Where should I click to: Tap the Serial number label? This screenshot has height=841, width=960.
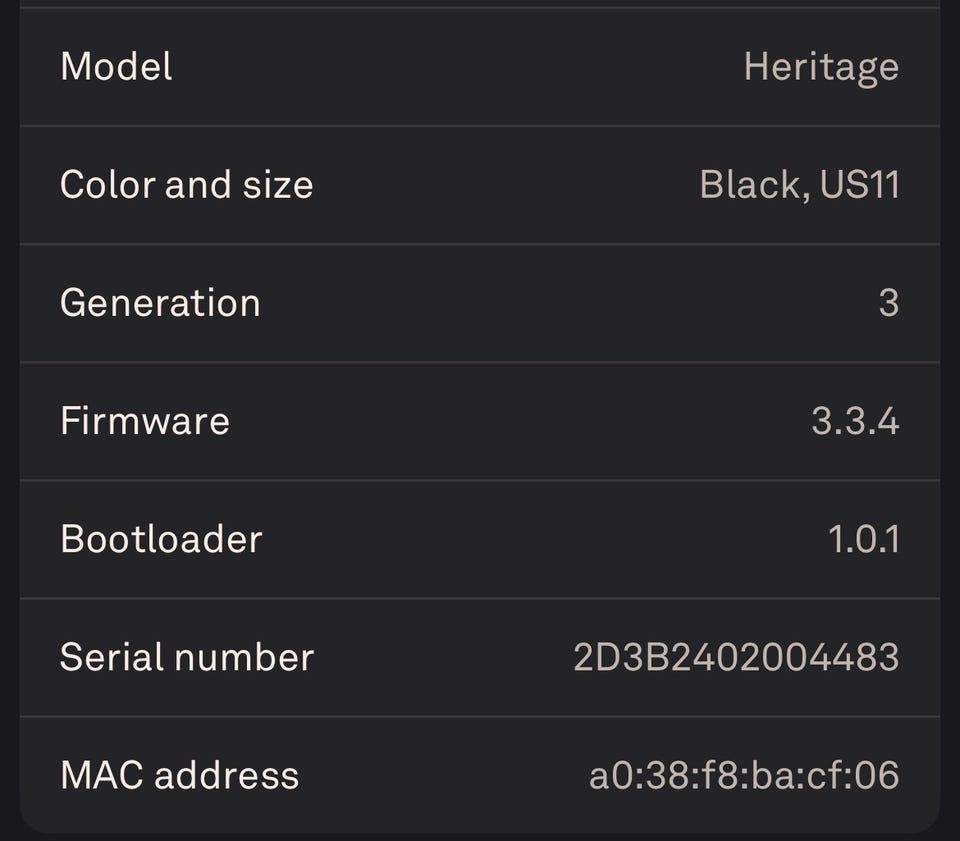pos(187,657)
